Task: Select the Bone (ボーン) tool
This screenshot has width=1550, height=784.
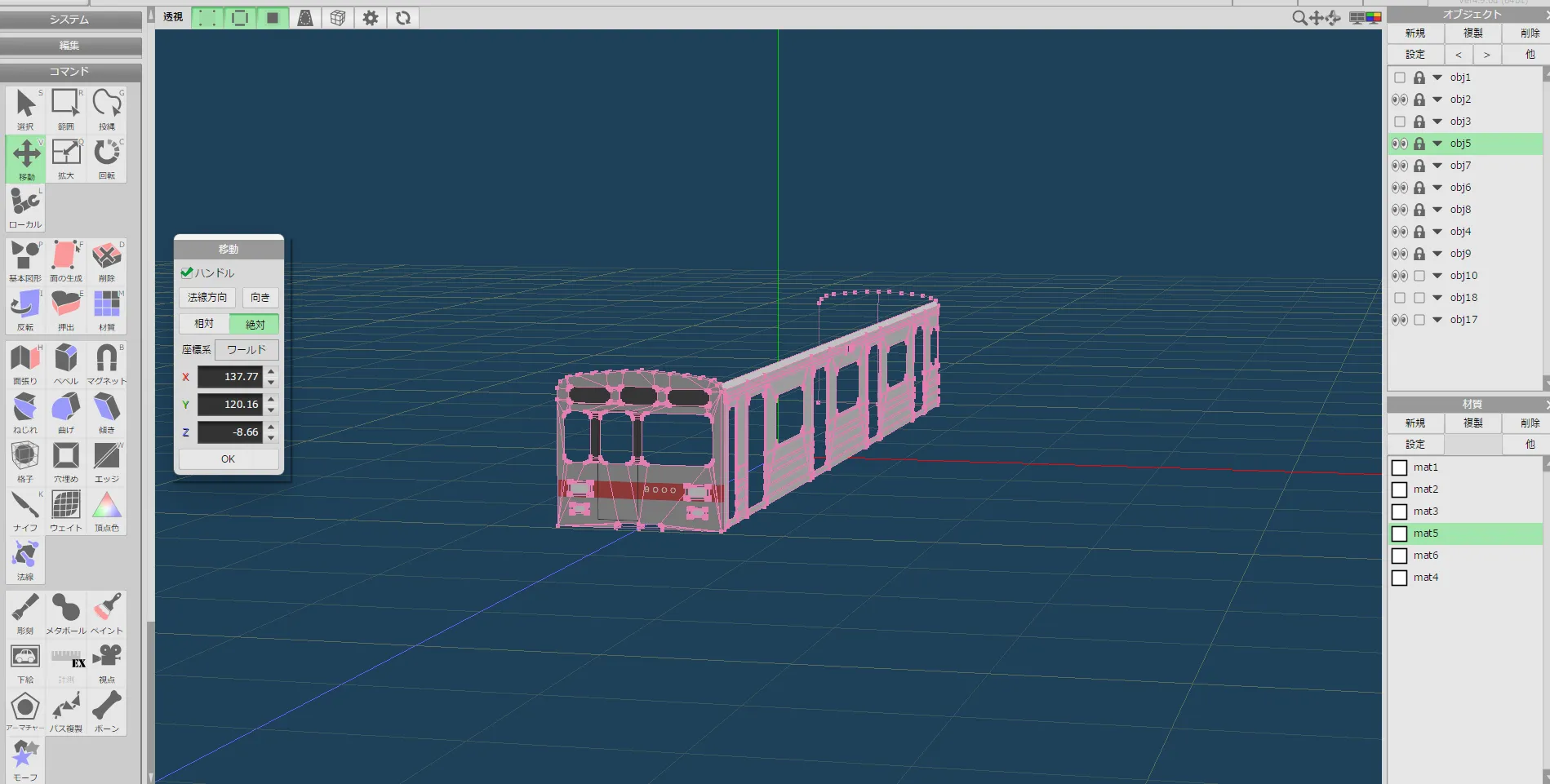Action: point(107,711)
